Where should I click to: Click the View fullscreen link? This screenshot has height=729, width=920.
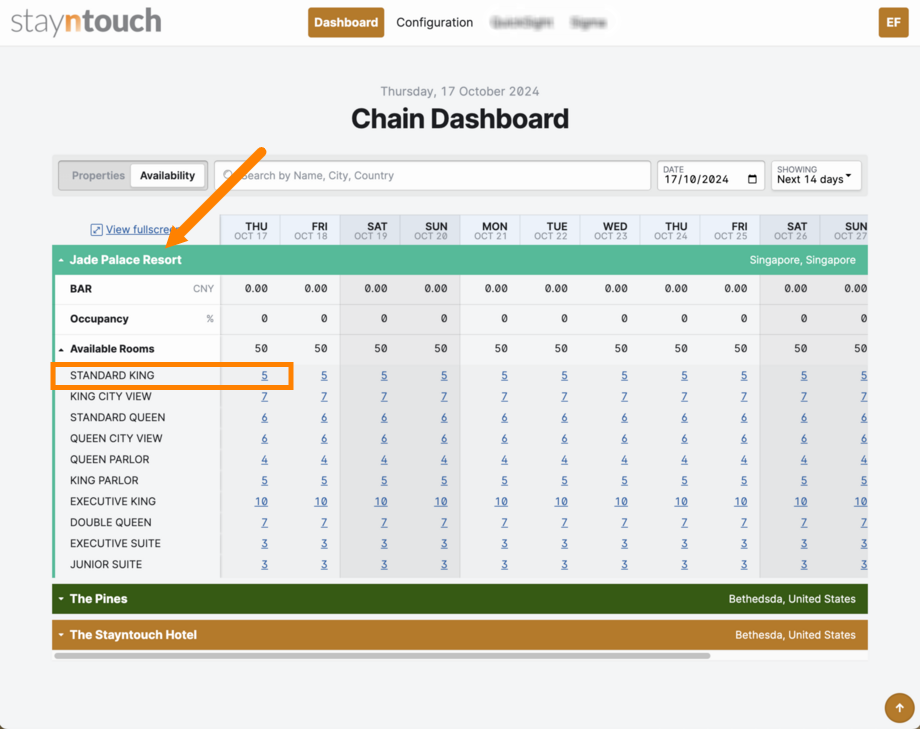click(141, 230)
